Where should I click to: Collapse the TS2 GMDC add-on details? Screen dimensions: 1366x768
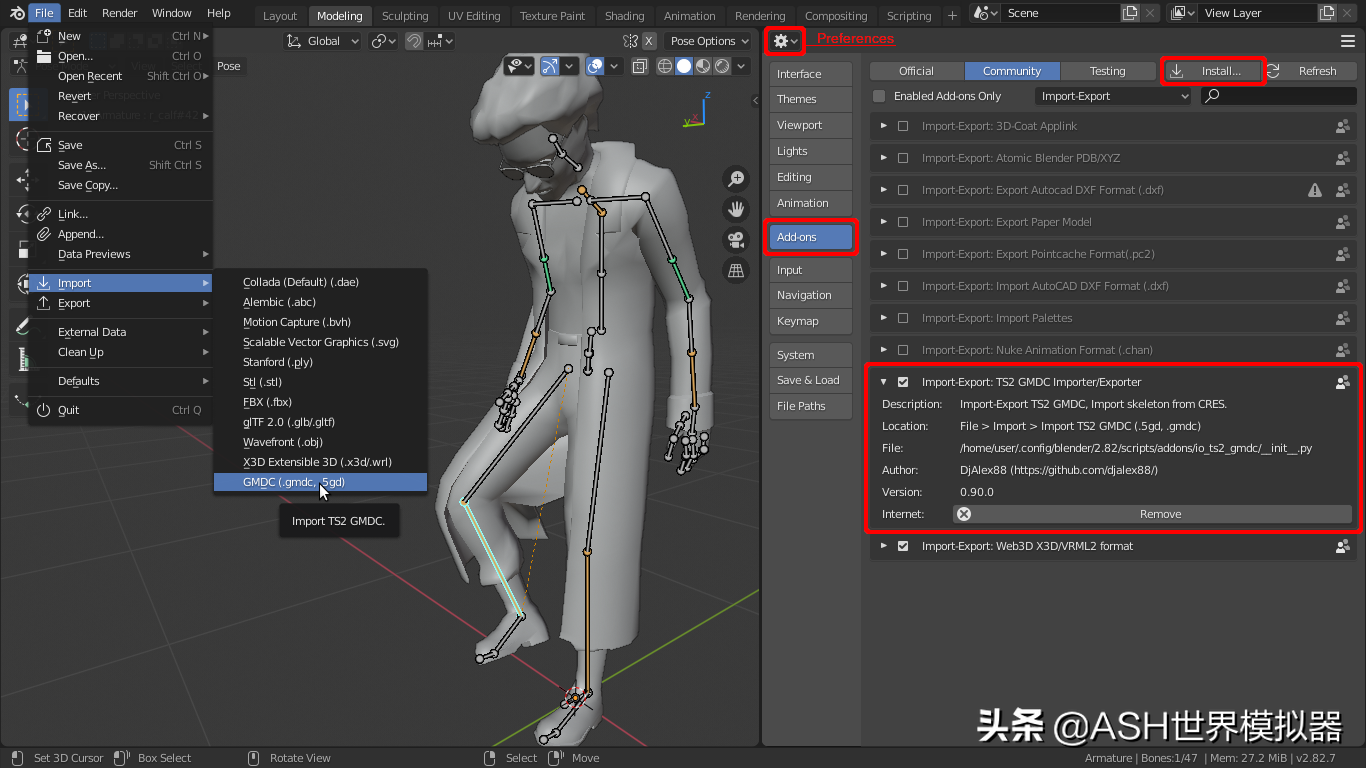884,382
